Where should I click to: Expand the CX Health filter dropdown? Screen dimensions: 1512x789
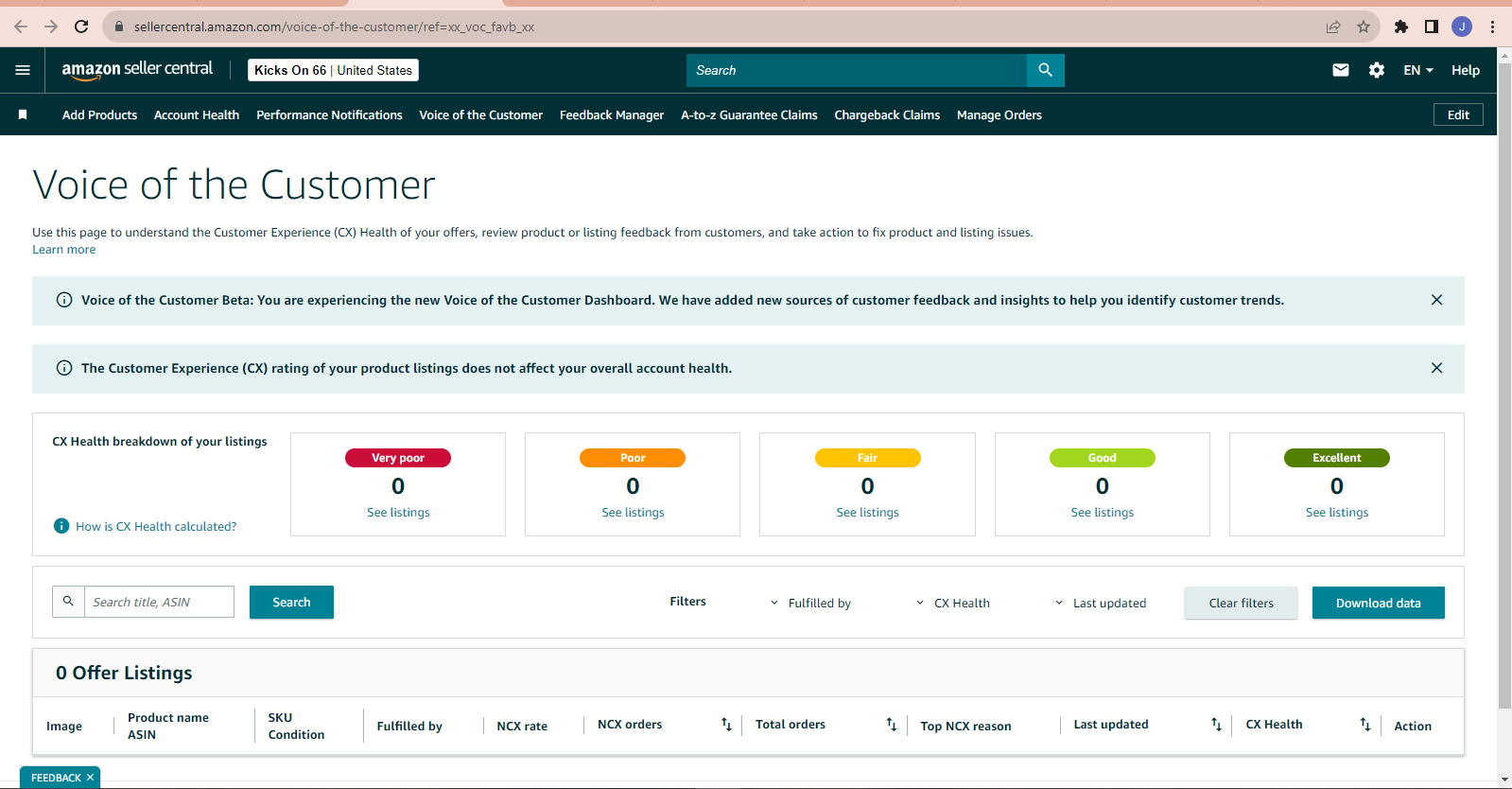point(953,603)
